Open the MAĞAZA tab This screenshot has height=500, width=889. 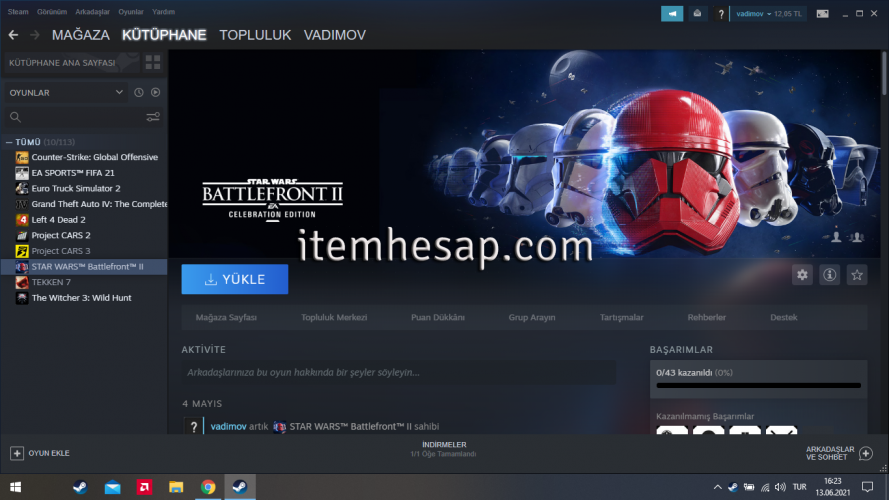click(80, 35)
